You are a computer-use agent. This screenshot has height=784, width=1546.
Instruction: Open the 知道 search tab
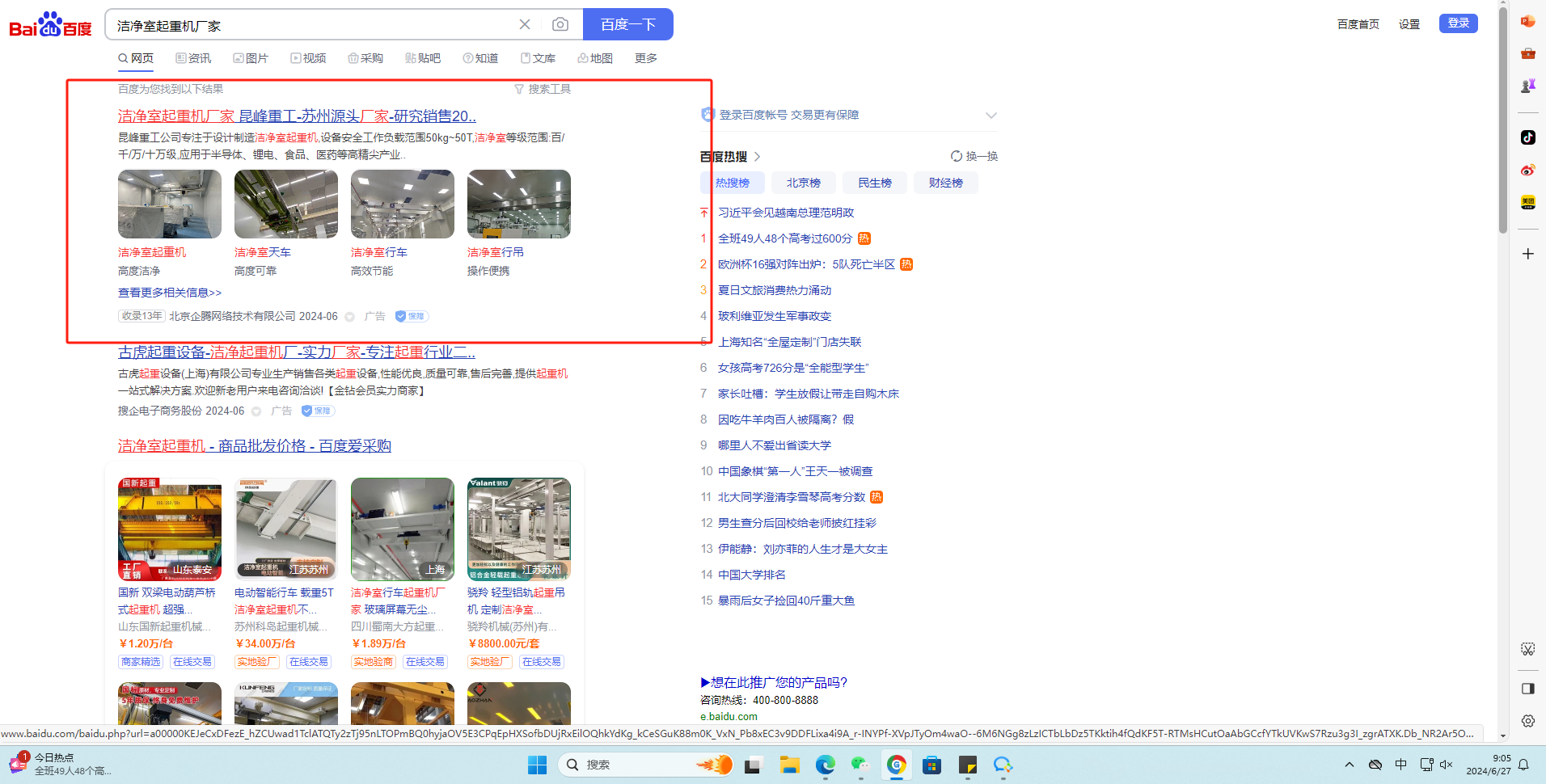480,58
